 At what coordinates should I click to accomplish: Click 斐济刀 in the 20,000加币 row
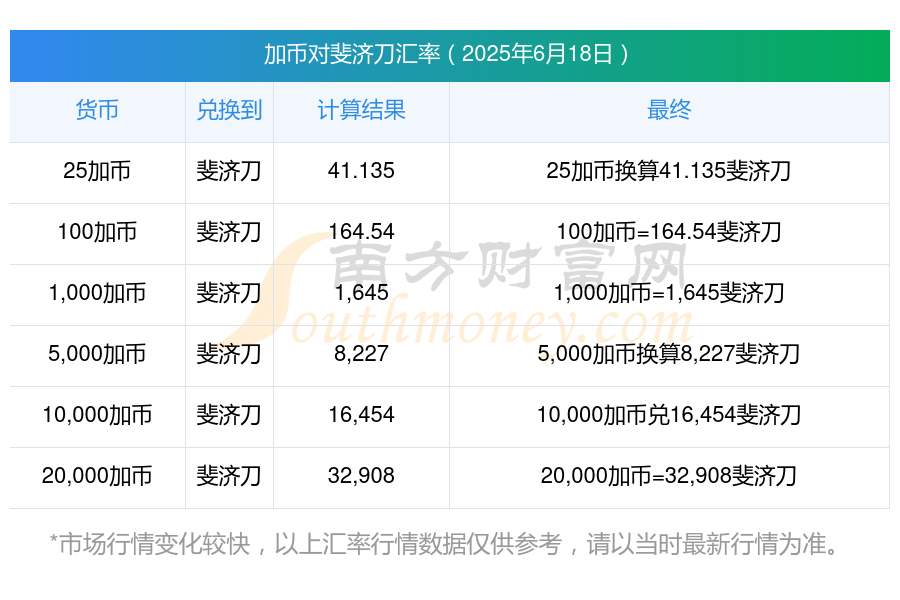[x=229, y=476]
